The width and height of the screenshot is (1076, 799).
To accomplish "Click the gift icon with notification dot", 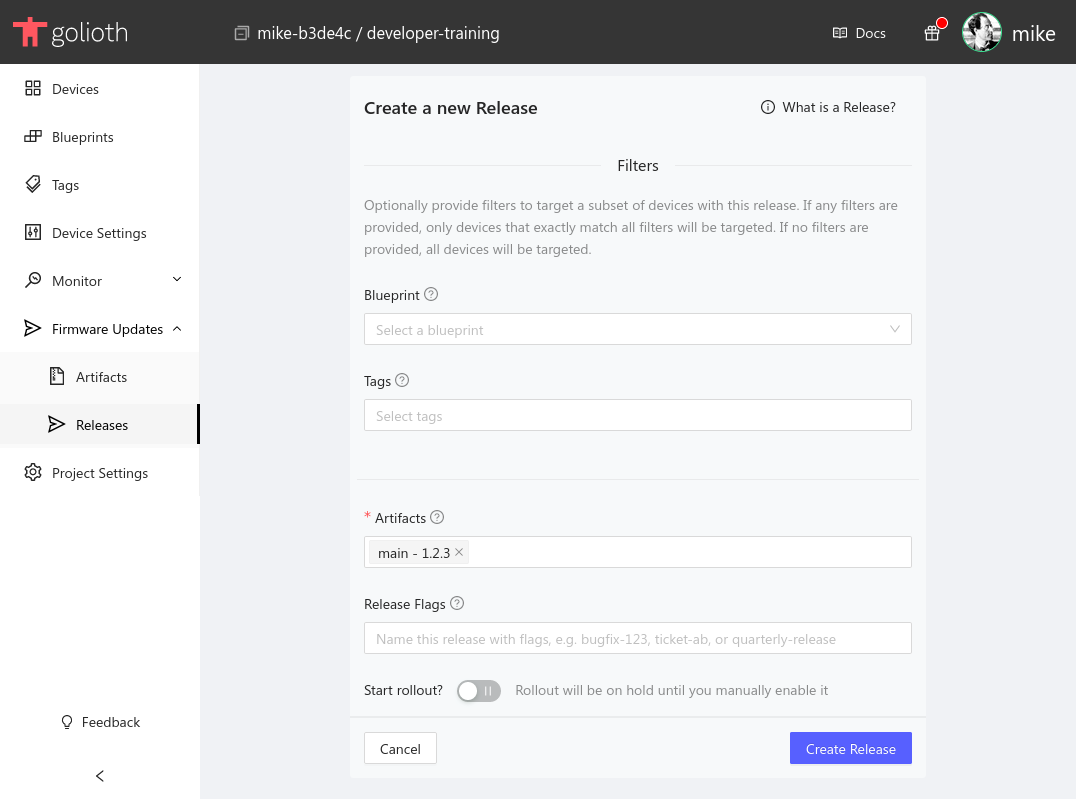I will click(932, 33).
